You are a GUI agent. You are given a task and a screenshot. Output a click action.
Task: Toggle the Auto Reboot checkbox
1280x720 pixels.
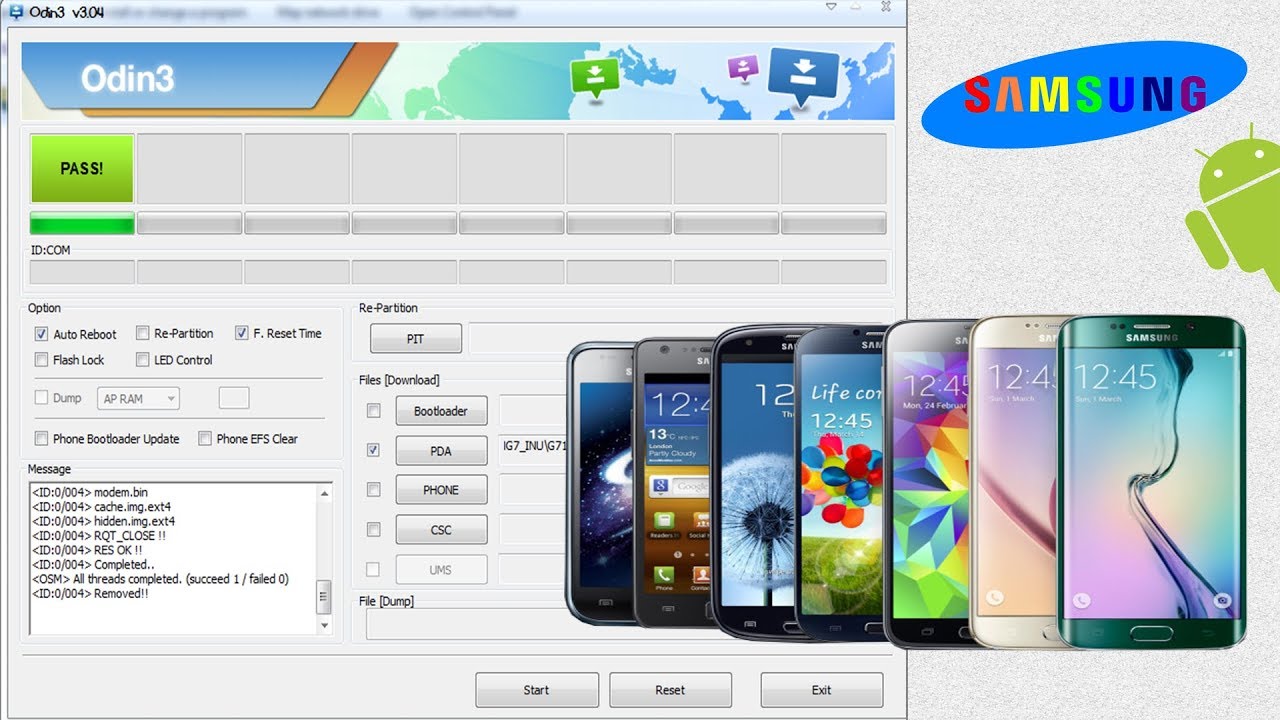click(x=41, y=334)
